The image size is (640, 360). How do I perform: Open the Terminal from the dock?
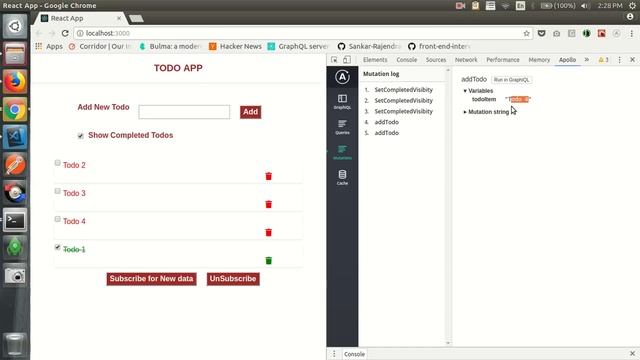[15, 220]
